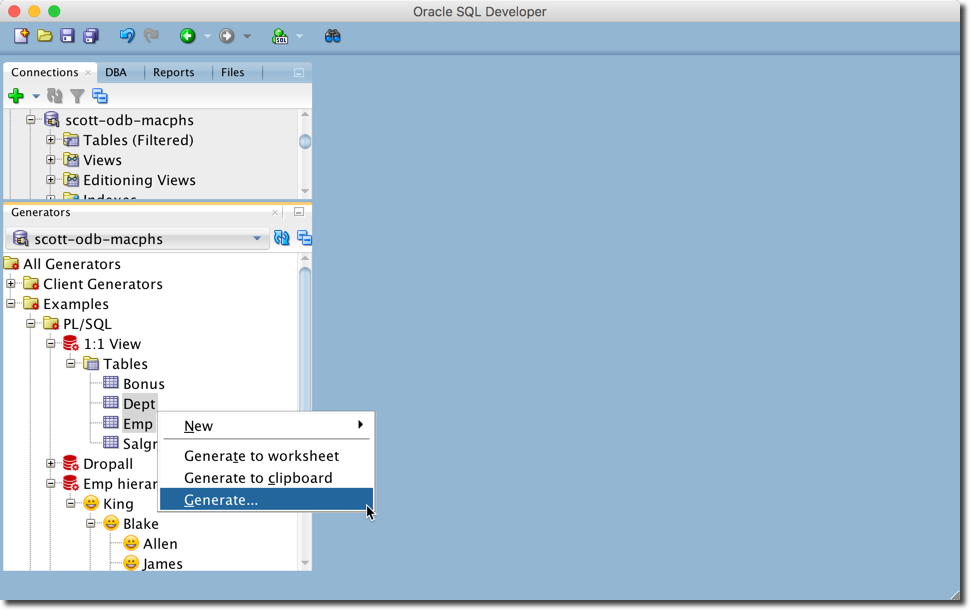
Task: Click the schema browser icon in Connections toolbar
Action: [x=100, y=96]
